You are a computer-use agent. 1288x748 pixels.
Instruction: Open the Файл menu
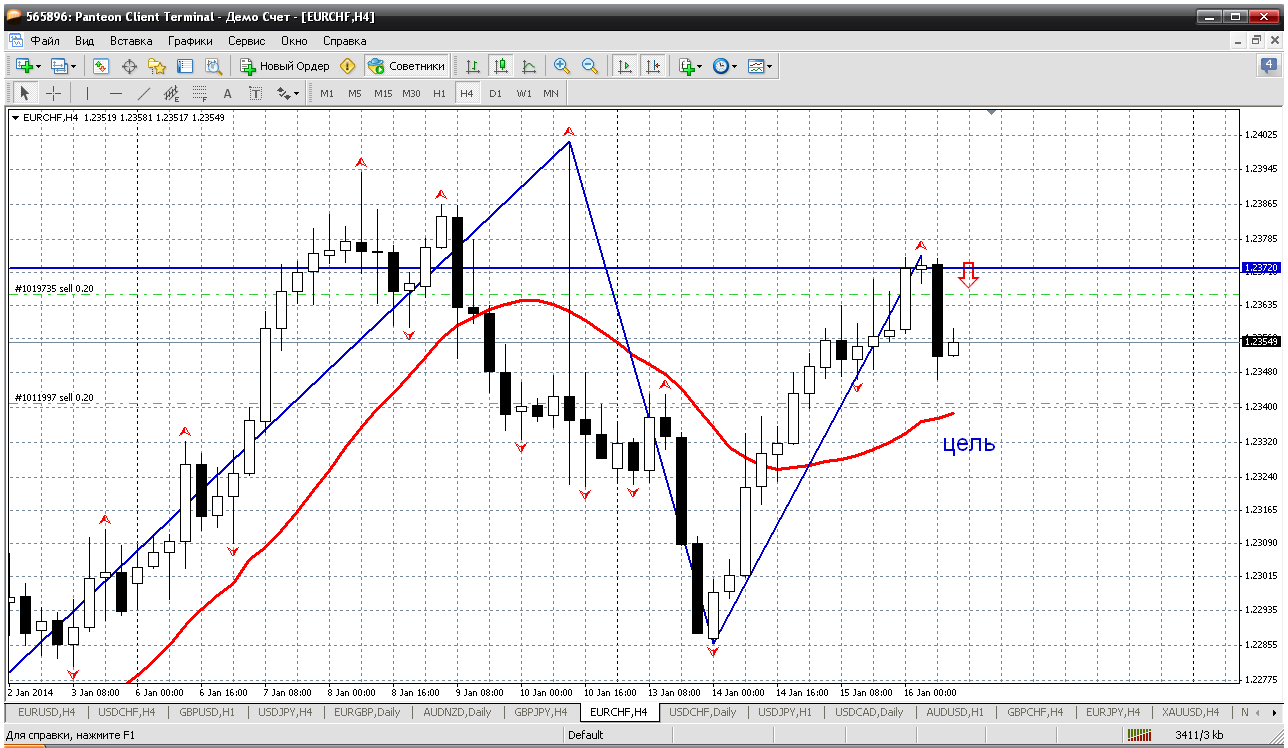(x=45, y=41)
